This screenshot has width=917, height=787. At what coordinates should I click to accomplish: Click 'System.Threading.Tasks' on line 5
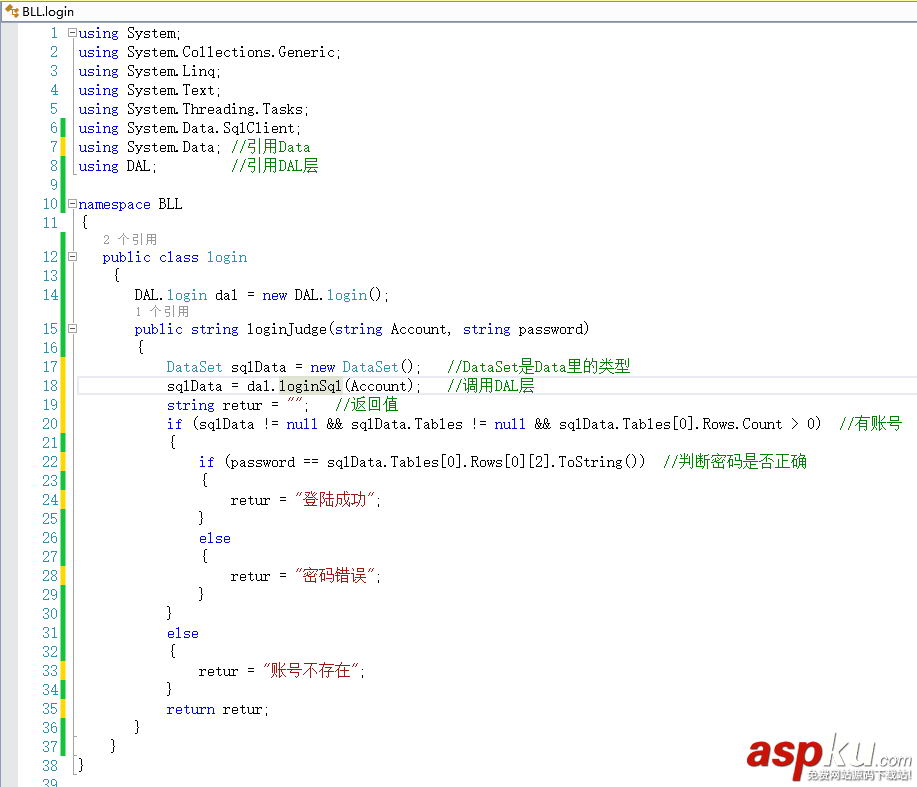(x=215, y=109)
